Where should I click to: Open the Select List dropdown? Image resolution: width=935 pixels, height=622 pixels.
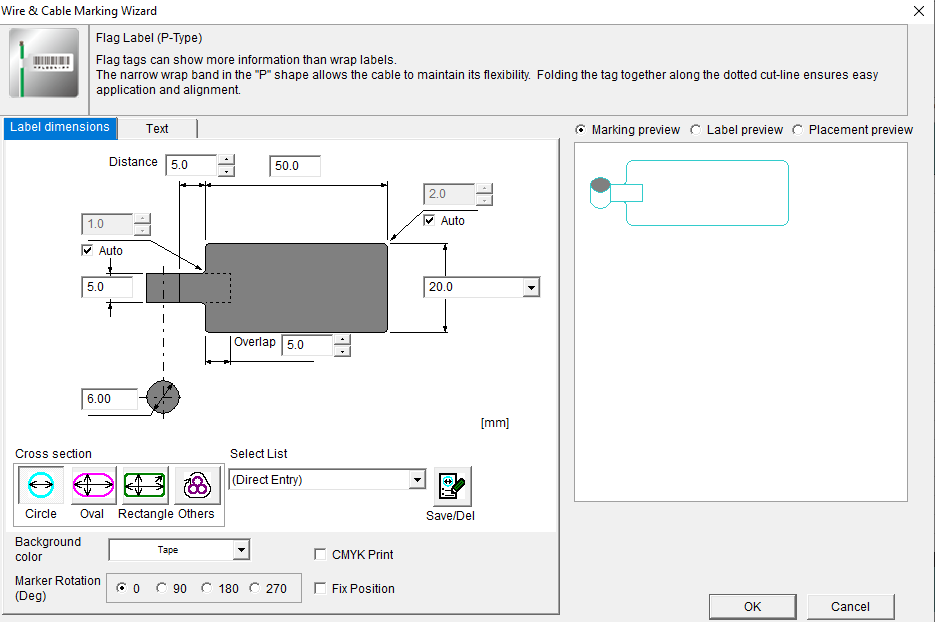tap(417, 480)
